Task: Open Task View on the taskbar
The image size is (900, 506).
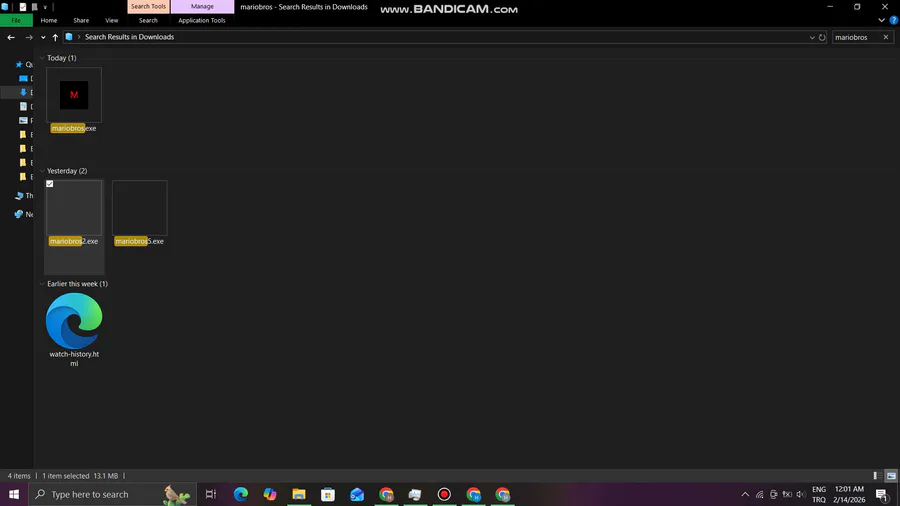Action: tap(211, 494)
